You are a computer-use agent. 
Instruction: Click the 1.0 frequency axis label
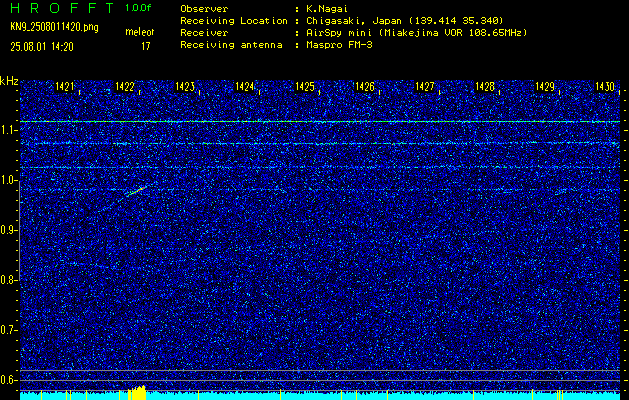(7, 180)
